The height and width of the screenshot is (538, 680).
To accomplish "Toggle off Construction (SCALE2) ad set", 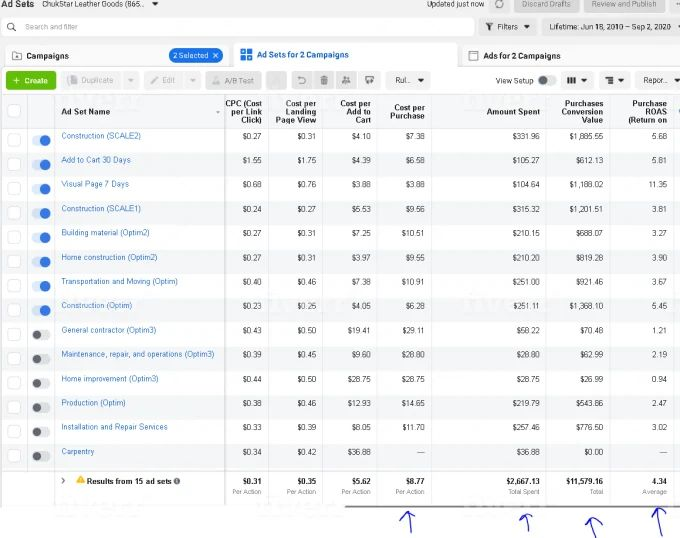I will pos(41,140).
